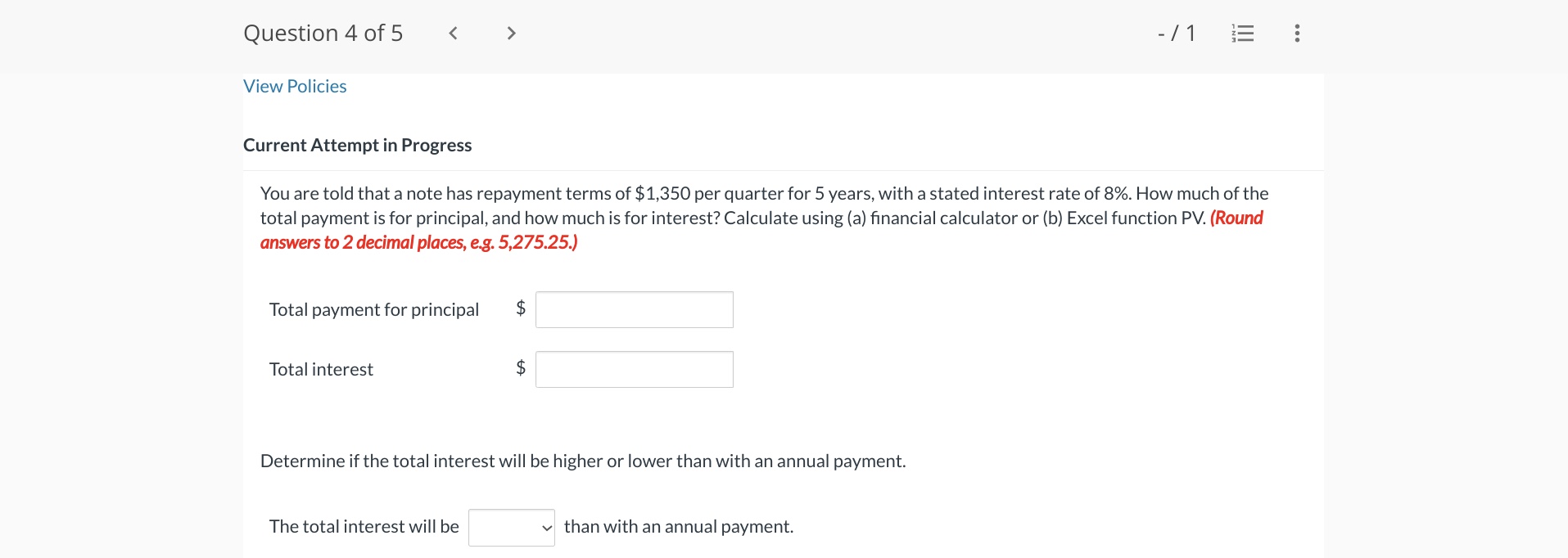Click the score indicator showing -/1

pos(1177,34)
